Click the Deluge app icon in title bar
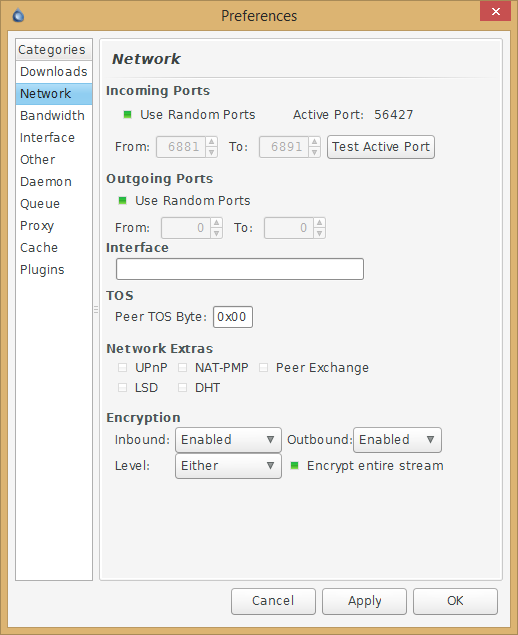Screen dimensions: 518x635 (x=18, y=16)
